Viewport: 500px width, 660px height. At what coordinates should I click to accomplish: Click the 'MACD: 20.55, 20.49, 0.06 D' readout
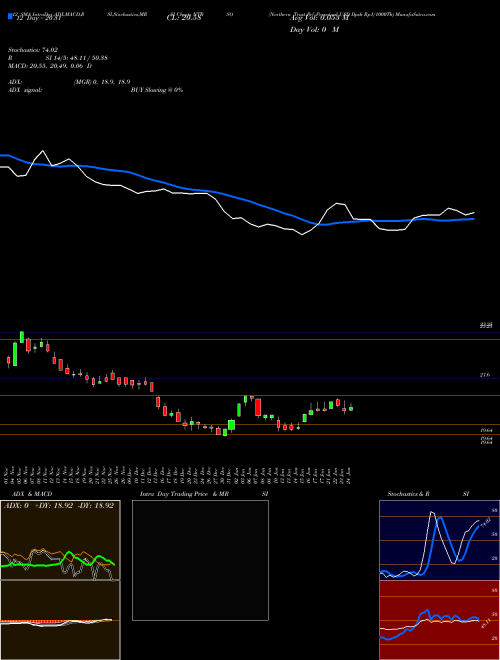(50, 66)
